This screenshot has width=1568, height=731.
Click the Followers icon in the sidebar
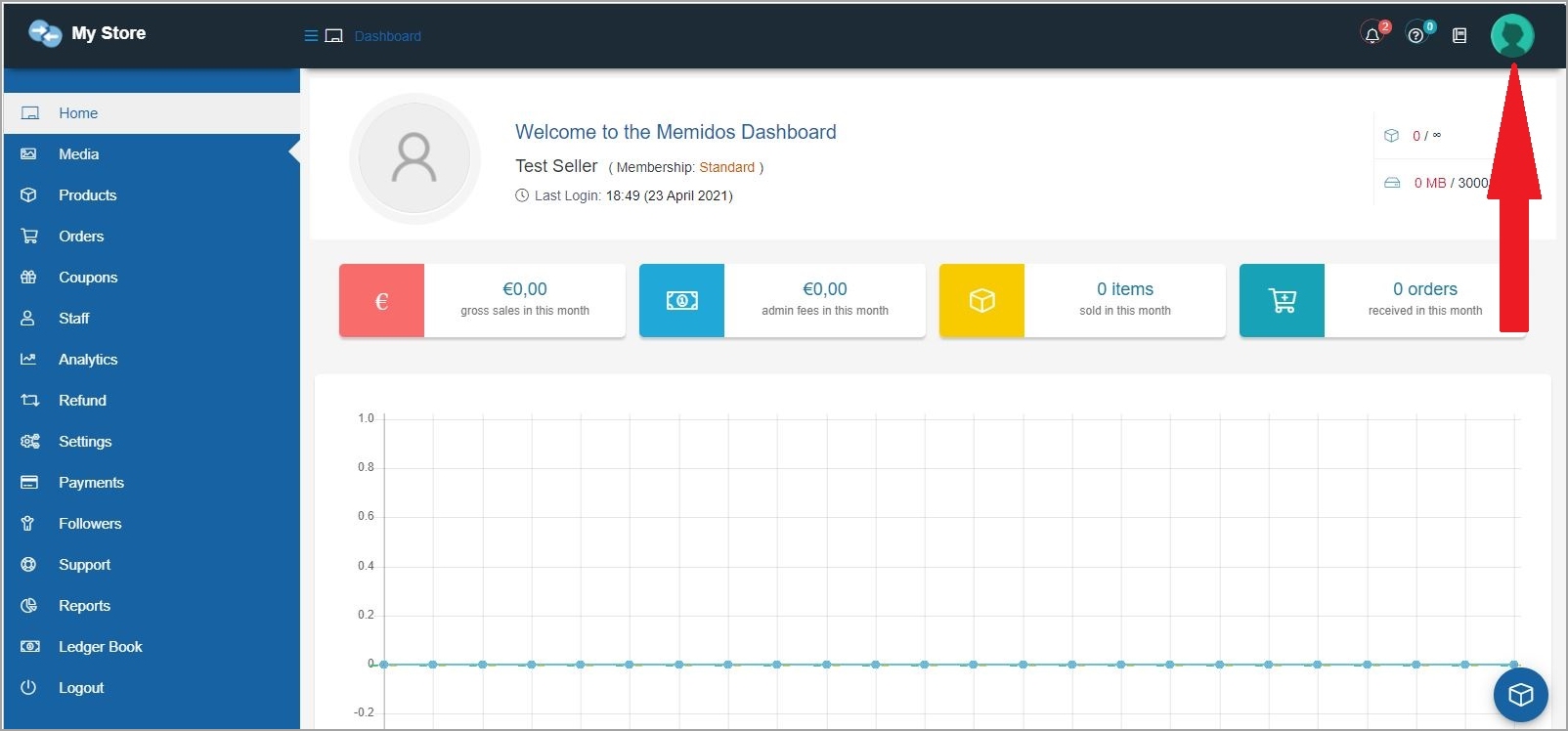click(27, 524)
